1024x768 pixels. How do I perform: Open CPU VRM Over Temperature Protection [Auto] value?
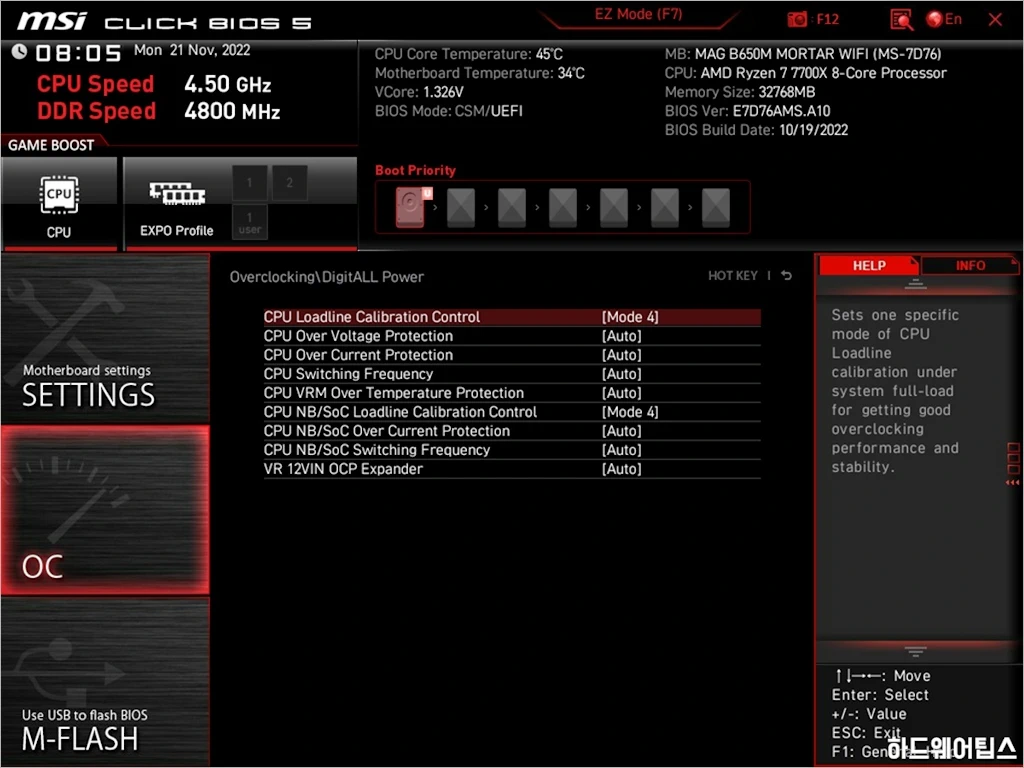(622, 392)
